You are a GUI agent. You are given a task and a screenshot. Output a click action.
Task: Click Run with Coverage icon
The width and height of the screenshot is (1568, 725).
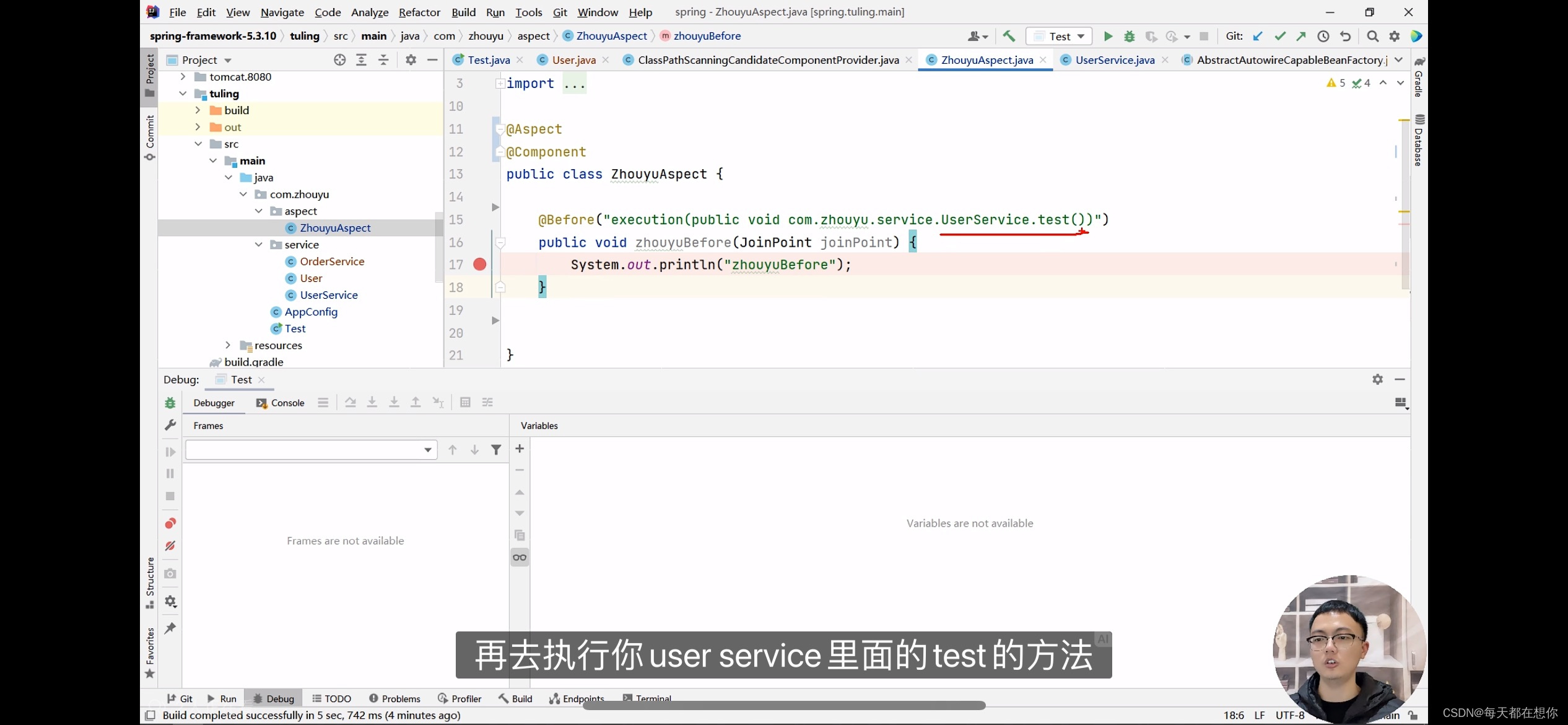(1151, 36)
